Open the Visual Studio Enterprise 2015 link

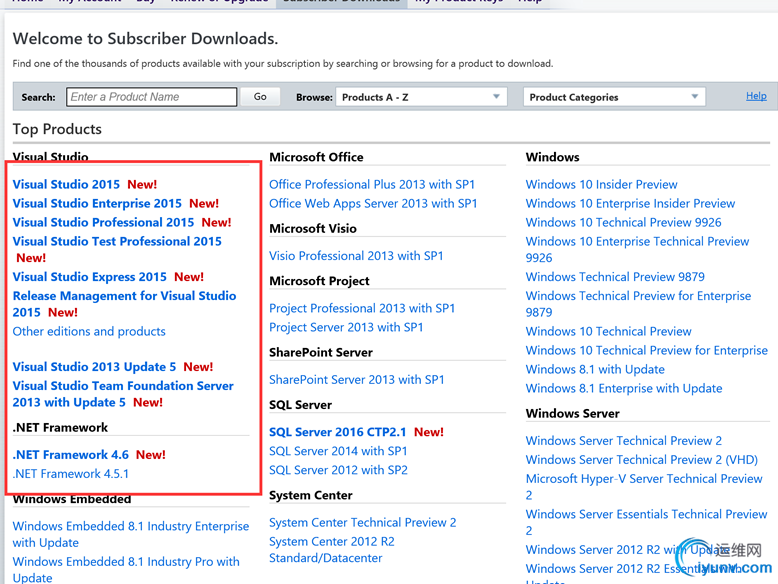point(97,203)
